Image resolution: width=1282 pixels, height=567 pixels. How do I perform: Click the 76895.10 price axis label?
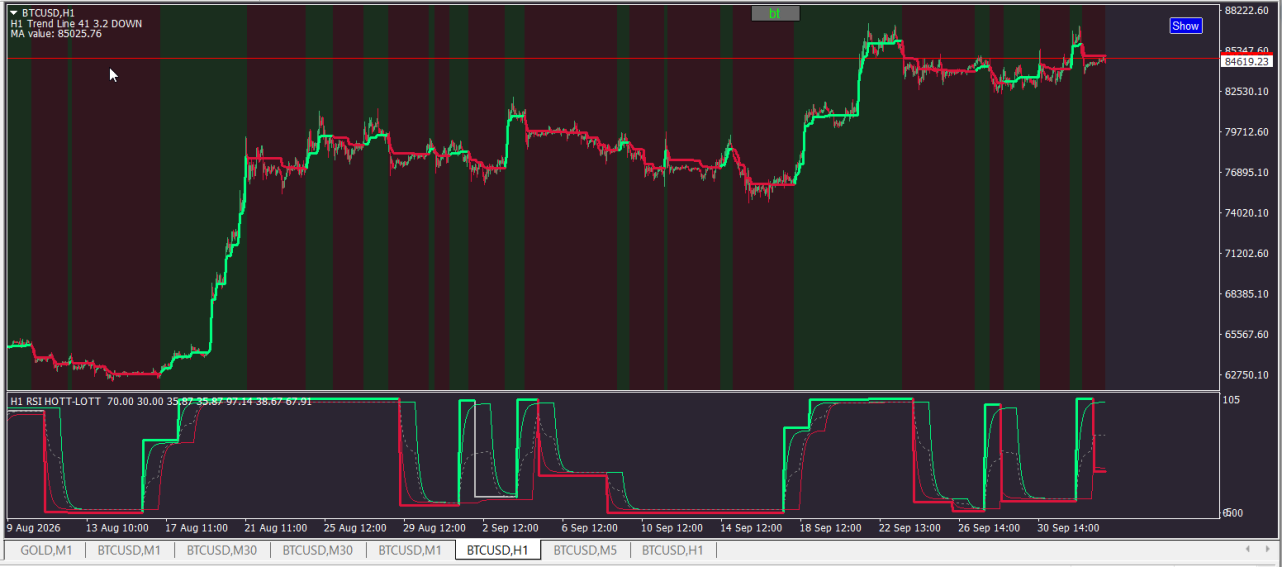click(x=1246, y=172)
